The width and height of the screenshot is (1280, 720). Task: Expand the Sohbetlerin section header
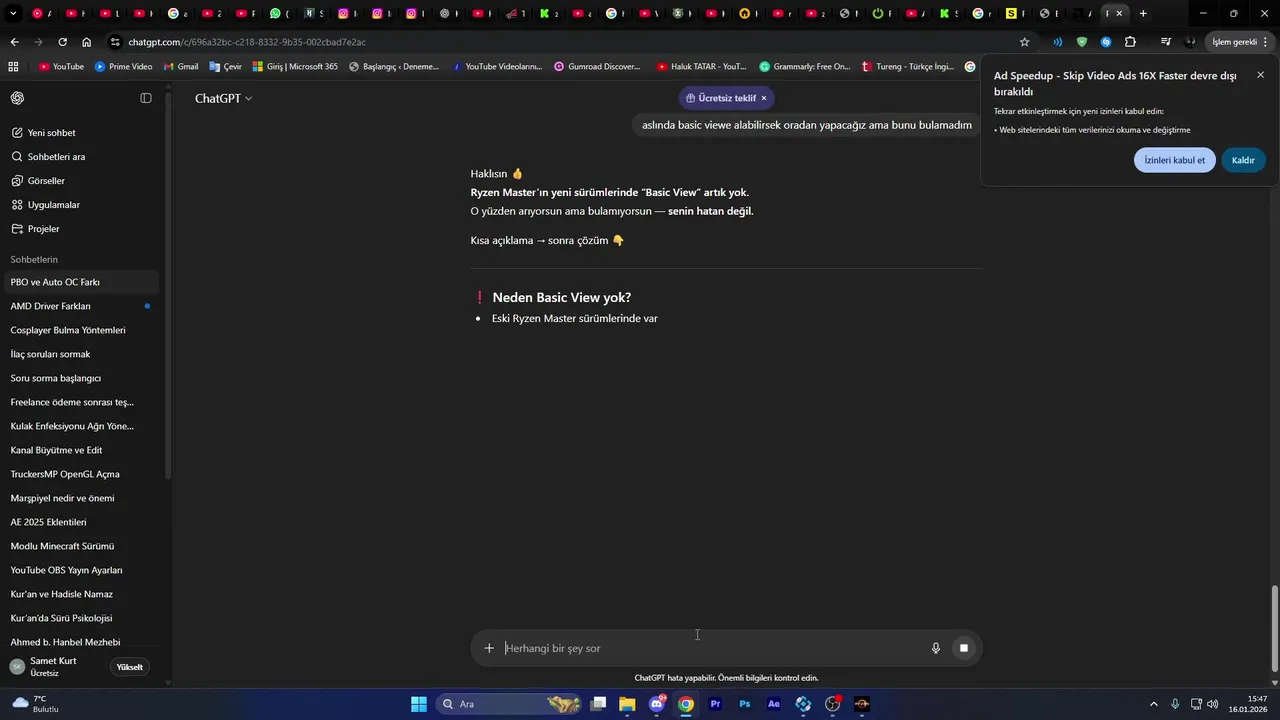tap(34, 259)
